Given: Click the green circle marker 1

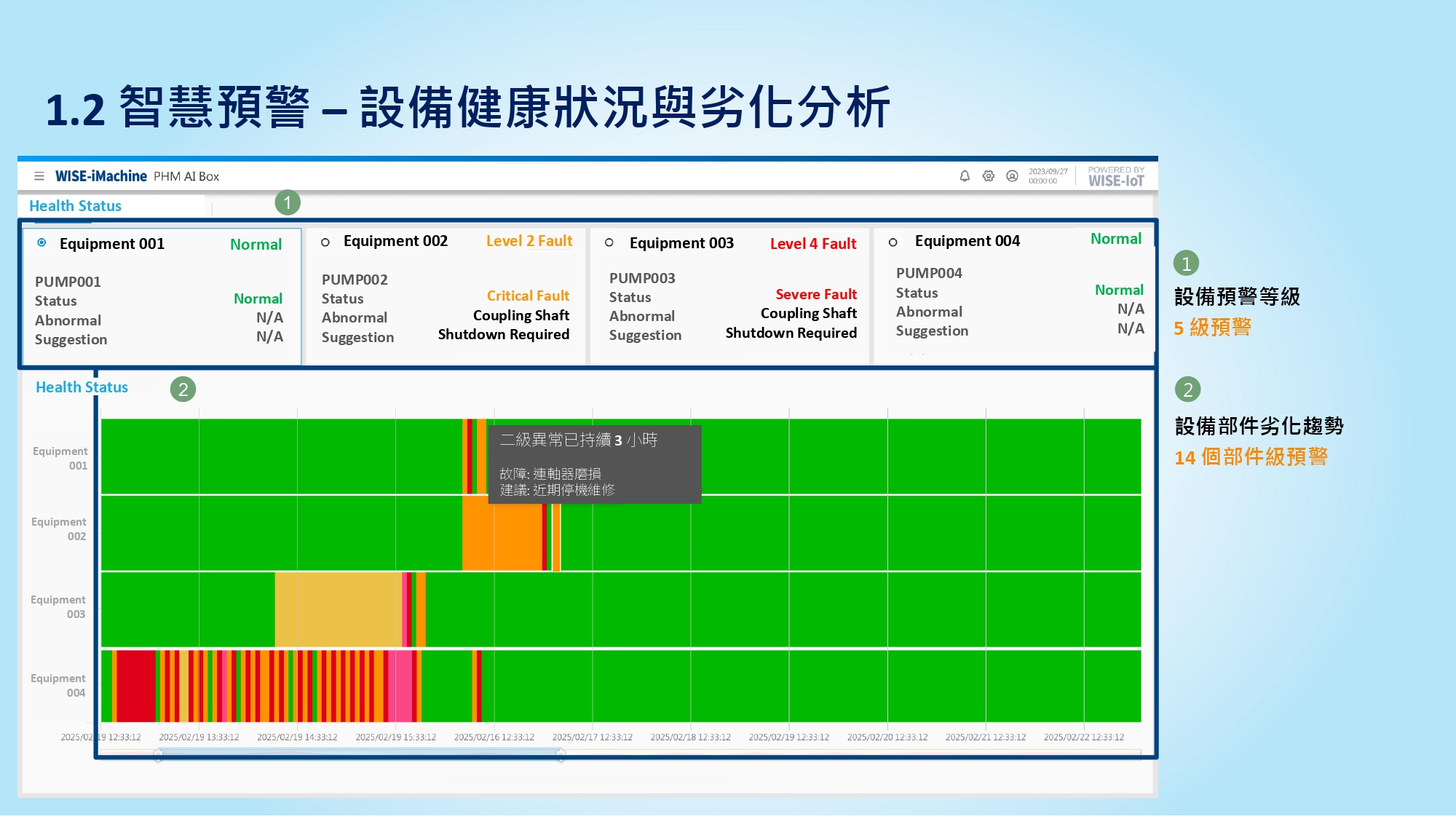Looking at the screenshot, I should (288, 202).
